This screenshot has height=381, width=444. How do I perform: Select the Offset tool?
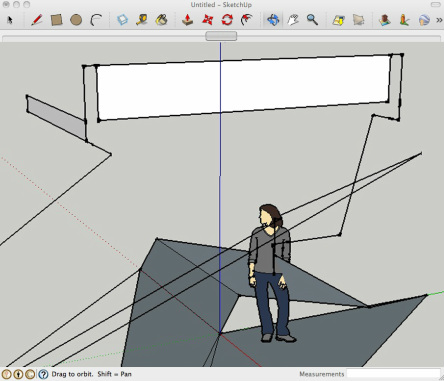247,20
